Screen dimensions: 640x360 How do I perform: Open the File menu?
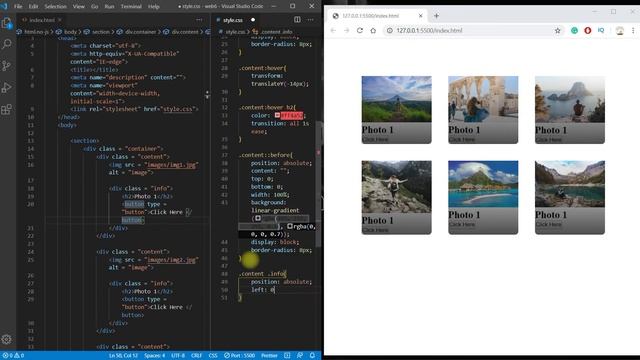[18, 6]
